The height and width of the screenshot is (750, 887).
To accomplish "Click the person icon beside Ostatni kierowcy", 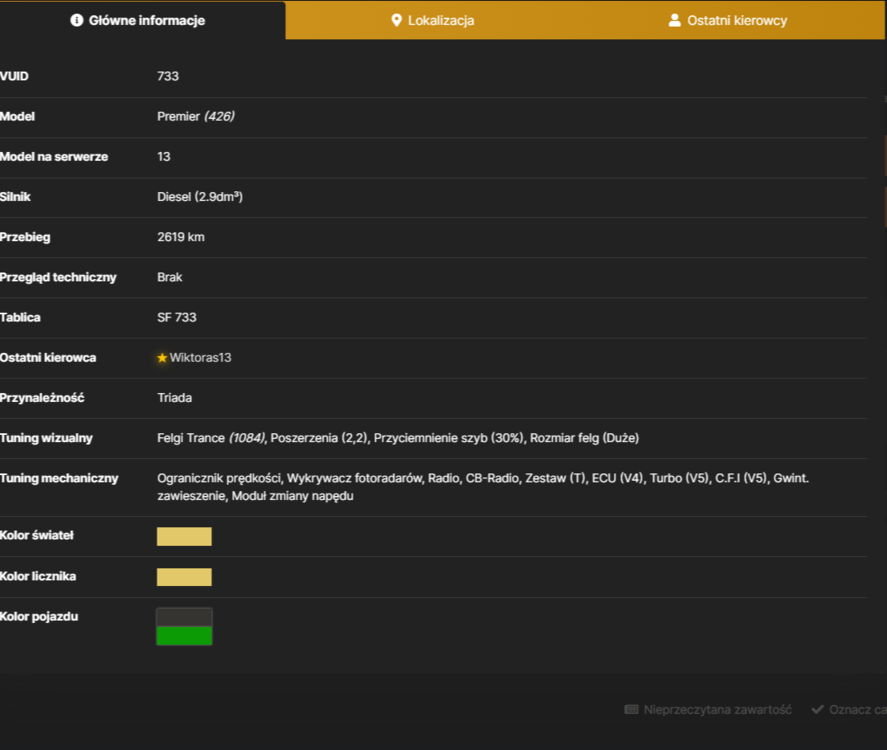I will click(x=674, y=20).
